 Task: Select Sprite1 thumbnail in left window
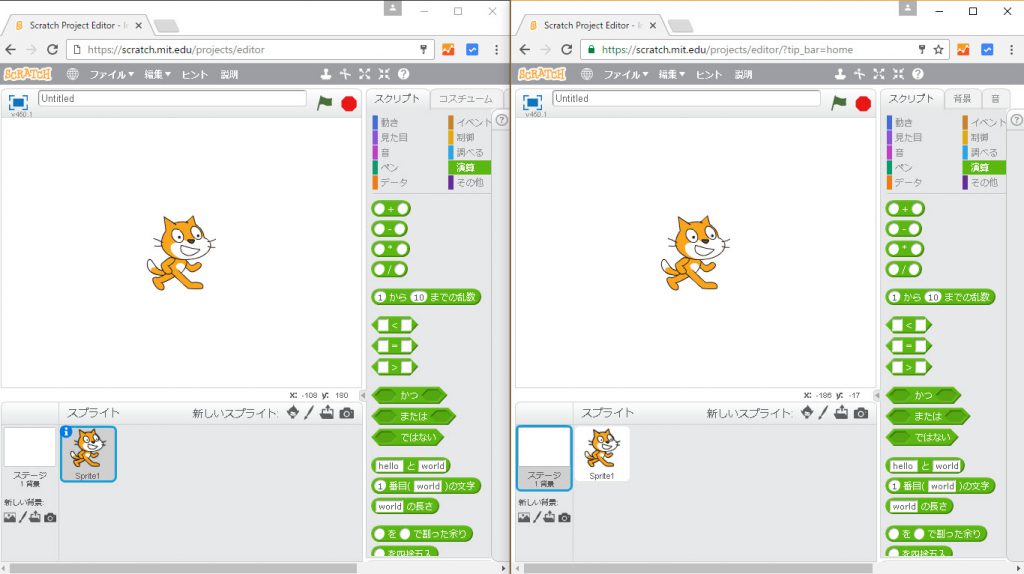point(88,454)
